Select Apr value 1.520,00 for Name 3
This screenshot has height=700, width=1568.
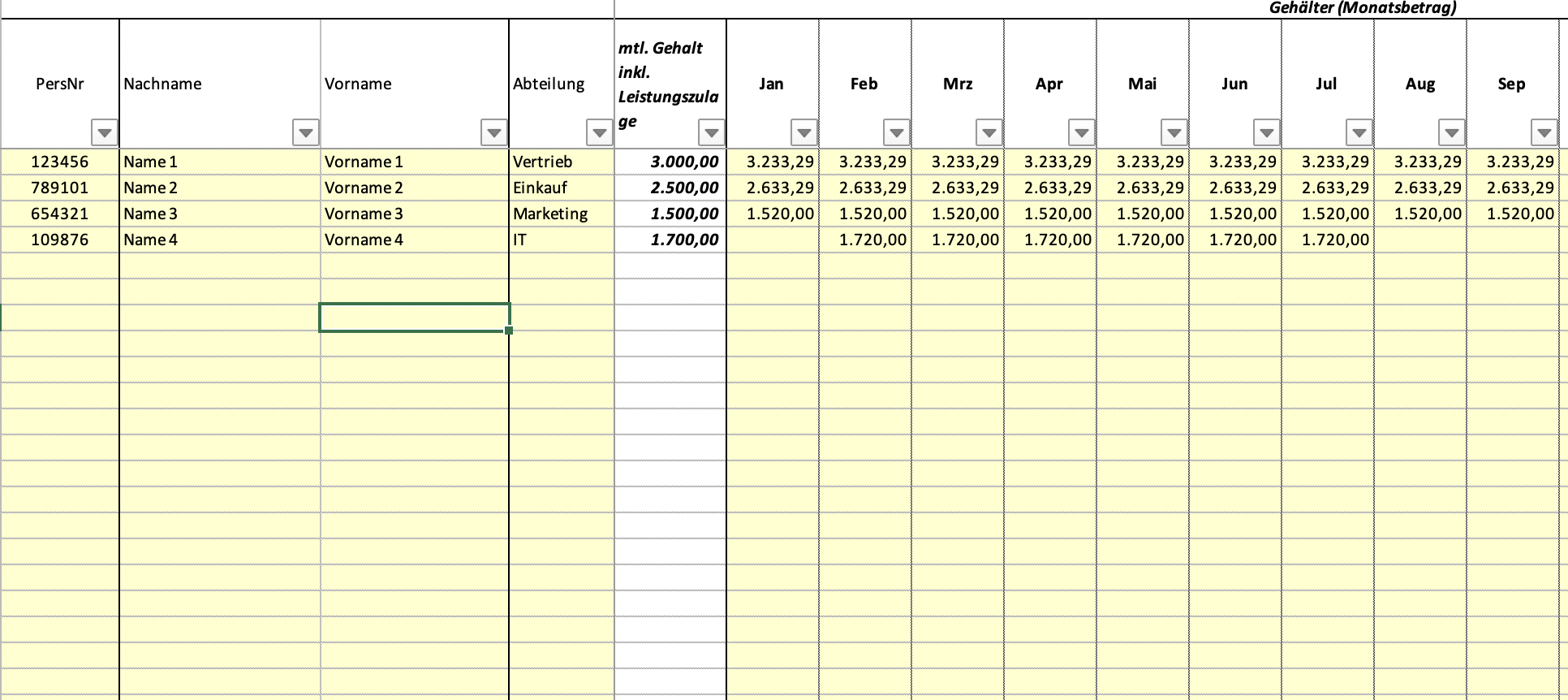pos(1050,214)
